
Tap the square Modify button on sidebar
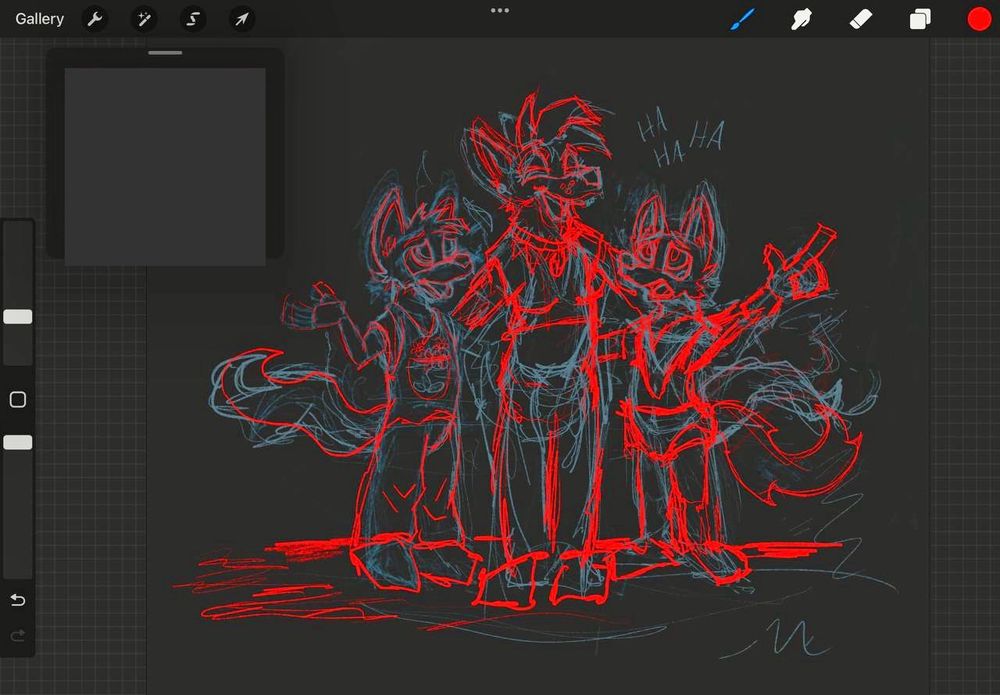click(18, 400)
